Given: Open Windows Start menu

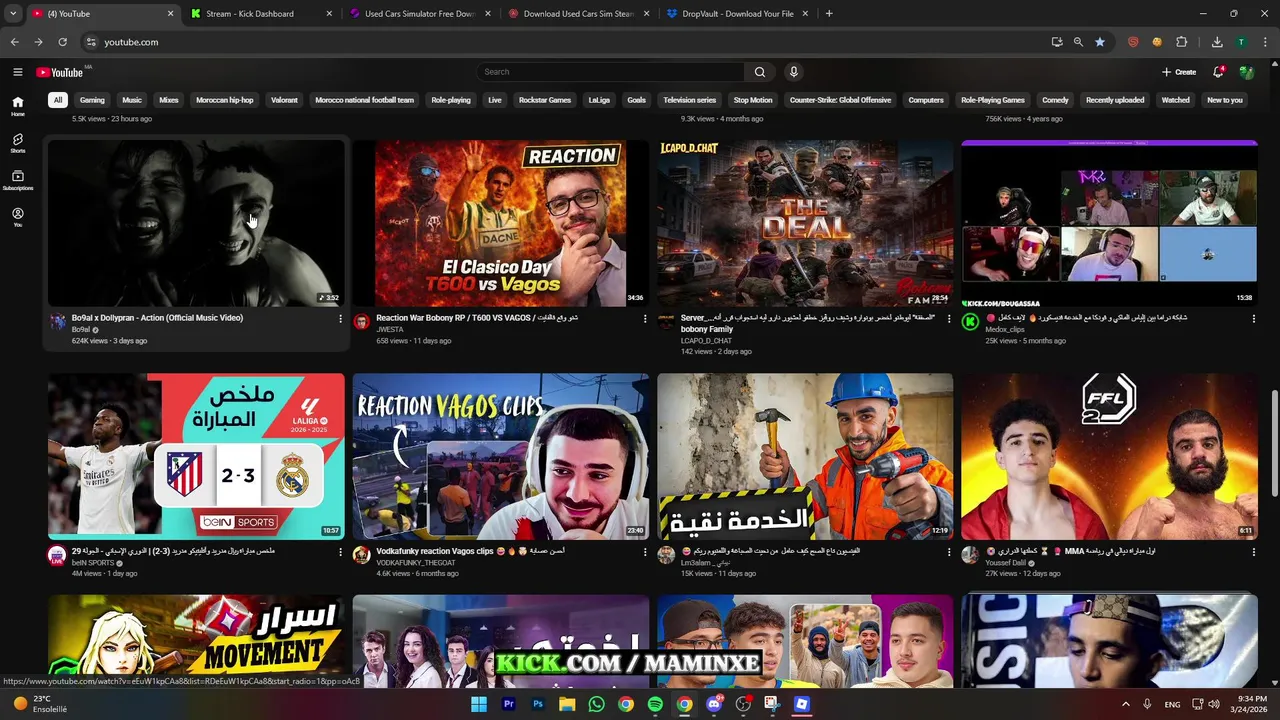Looking at the screenshot, I should coord(479,704).
